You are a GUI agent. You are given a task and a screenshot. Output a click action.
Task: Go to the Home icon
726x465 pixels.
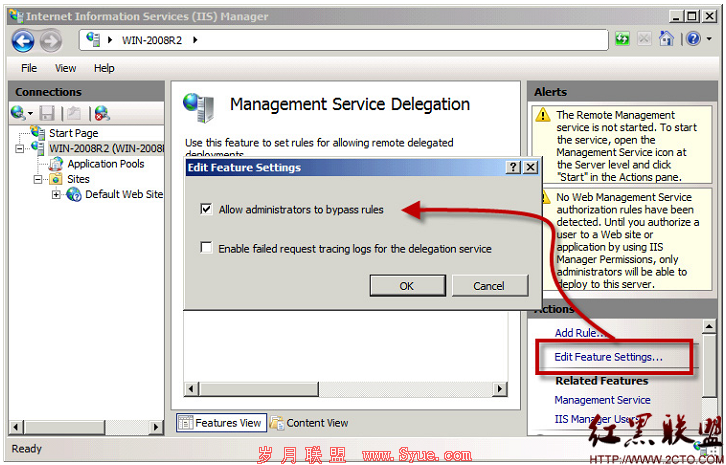[666, 39]
